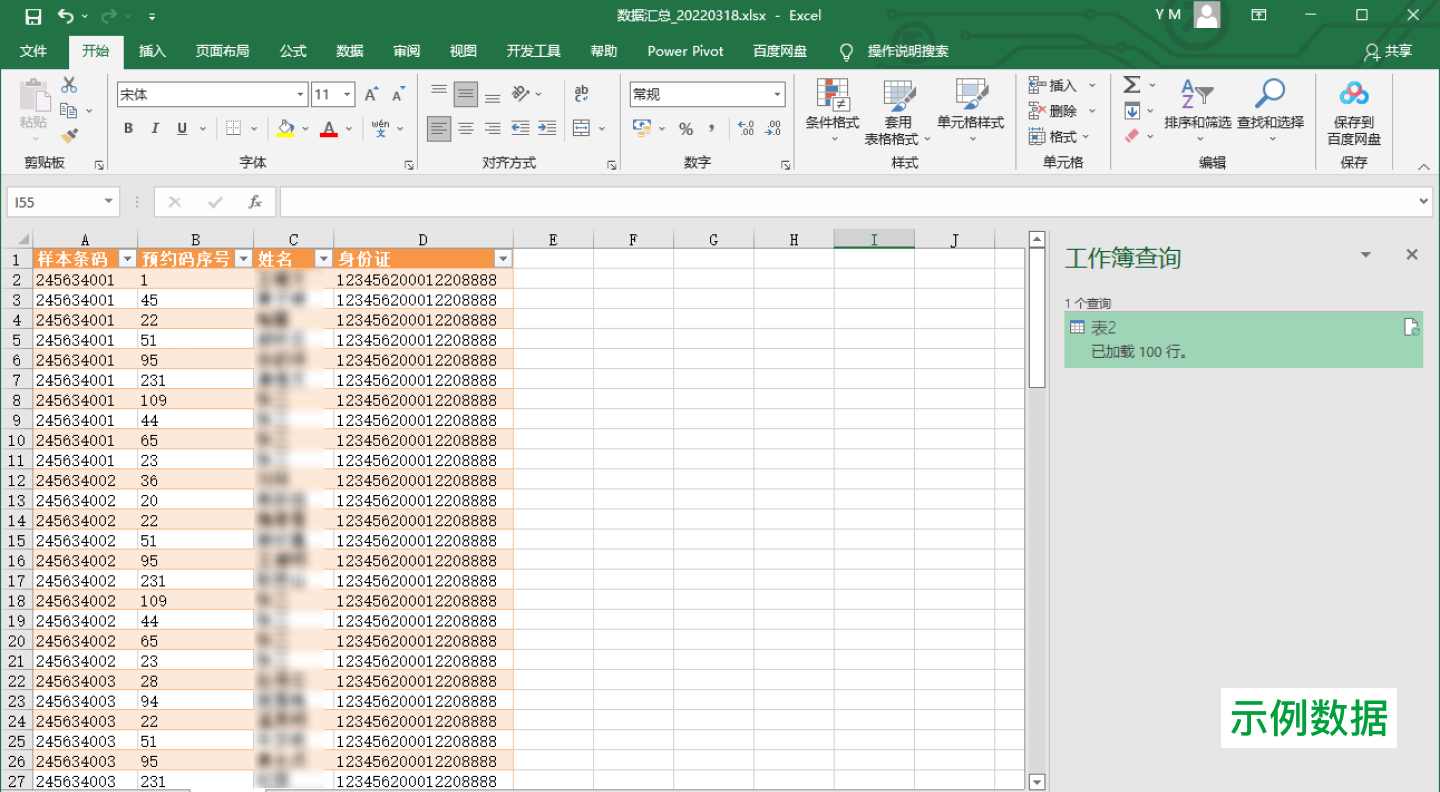
Task: Switch to the 插入 ribbon tab
Action: [x=152, y=51]
